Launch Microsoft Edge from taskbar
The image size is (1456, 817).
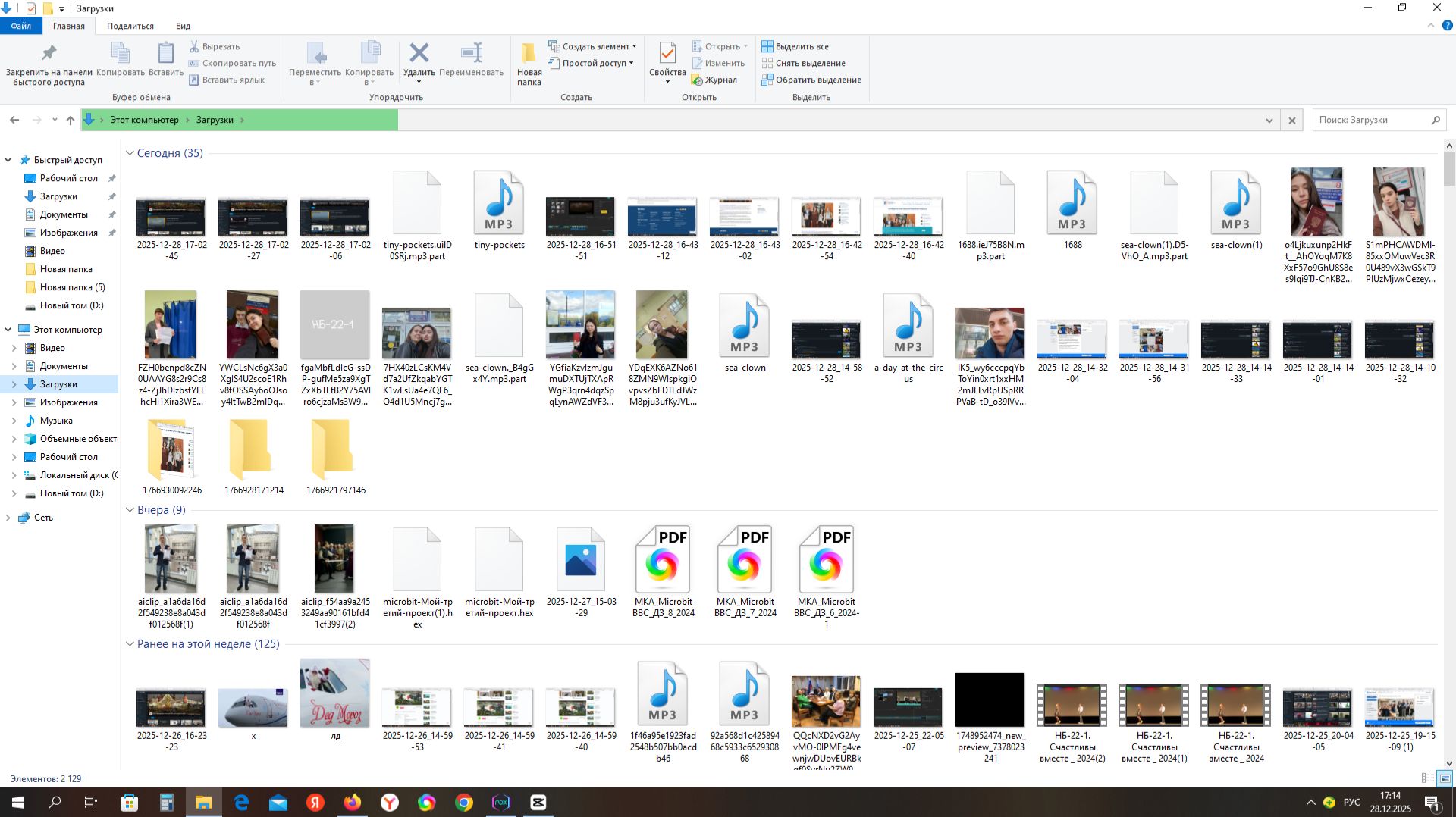(x=241, y=802)
